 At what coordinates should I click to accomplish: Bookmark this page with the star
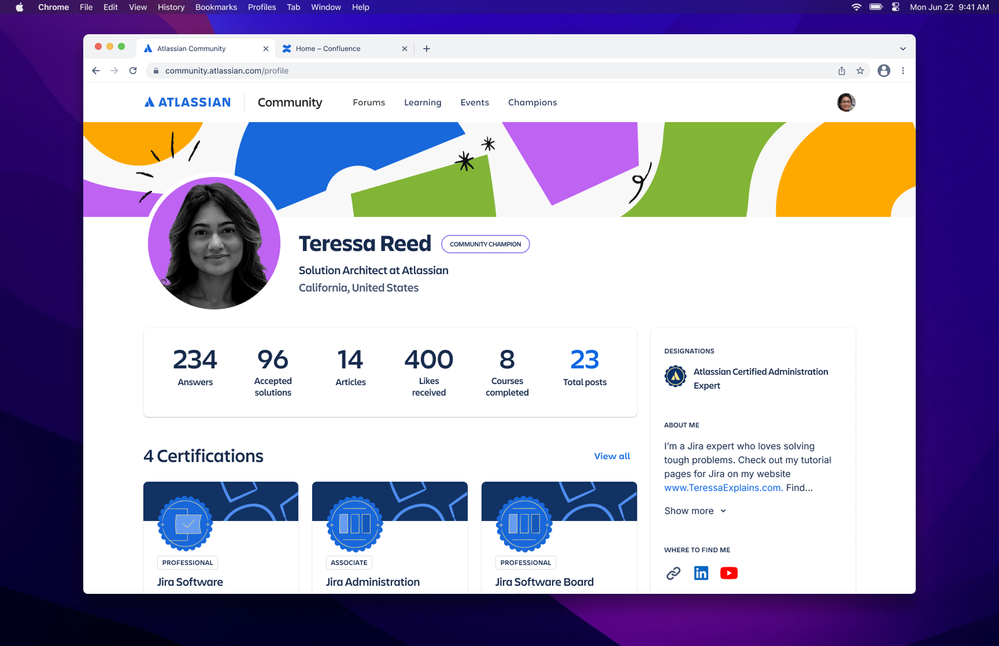pyautogui.click(x=860, y=71)
